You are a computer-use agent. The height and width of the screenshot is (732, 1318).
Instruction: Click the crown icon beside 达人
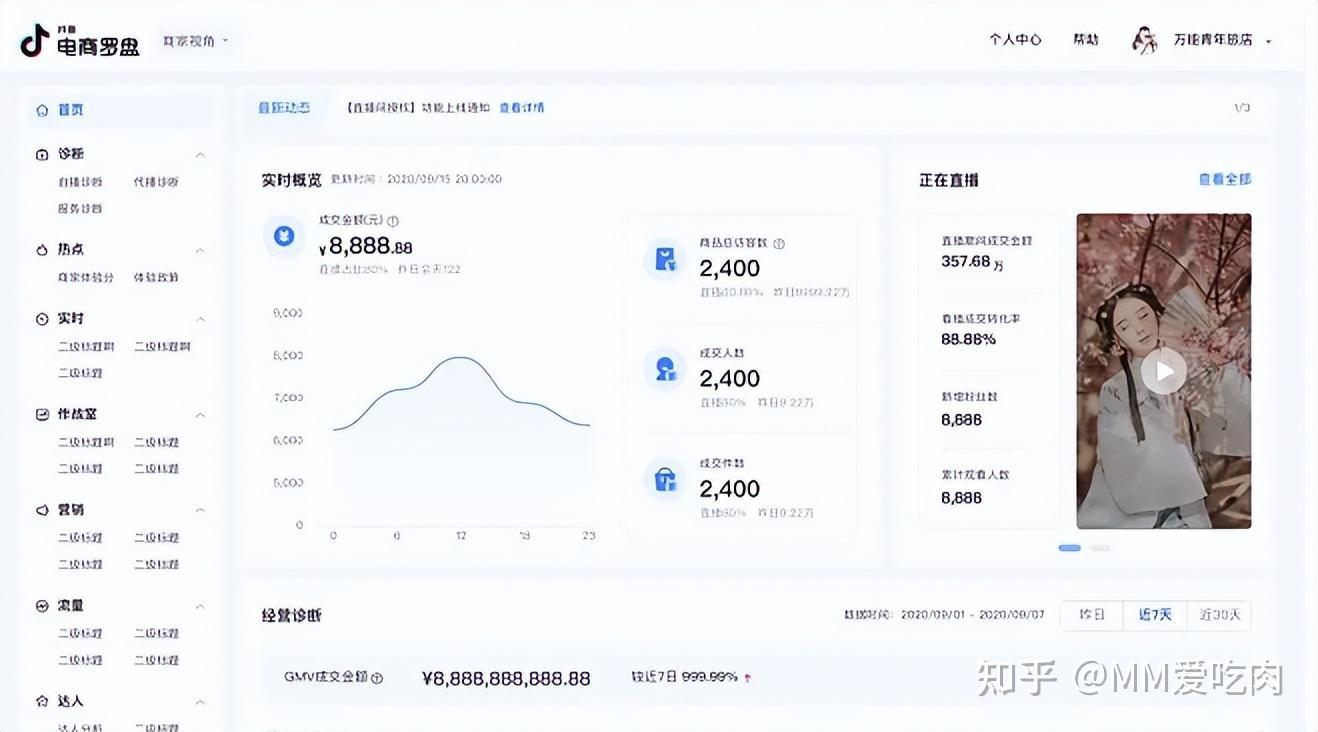coord(42,701)
